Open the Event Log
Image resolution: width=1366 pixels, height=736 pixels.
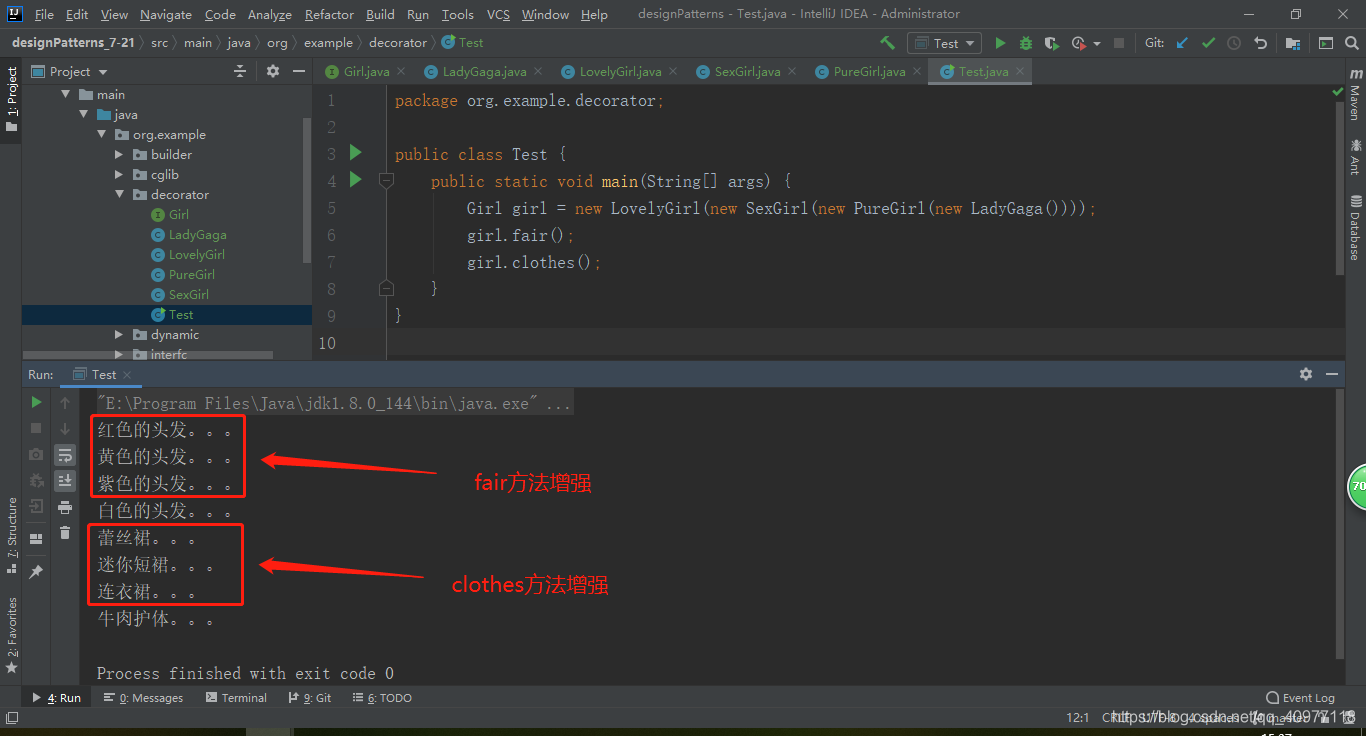[x=1300, y=698]
